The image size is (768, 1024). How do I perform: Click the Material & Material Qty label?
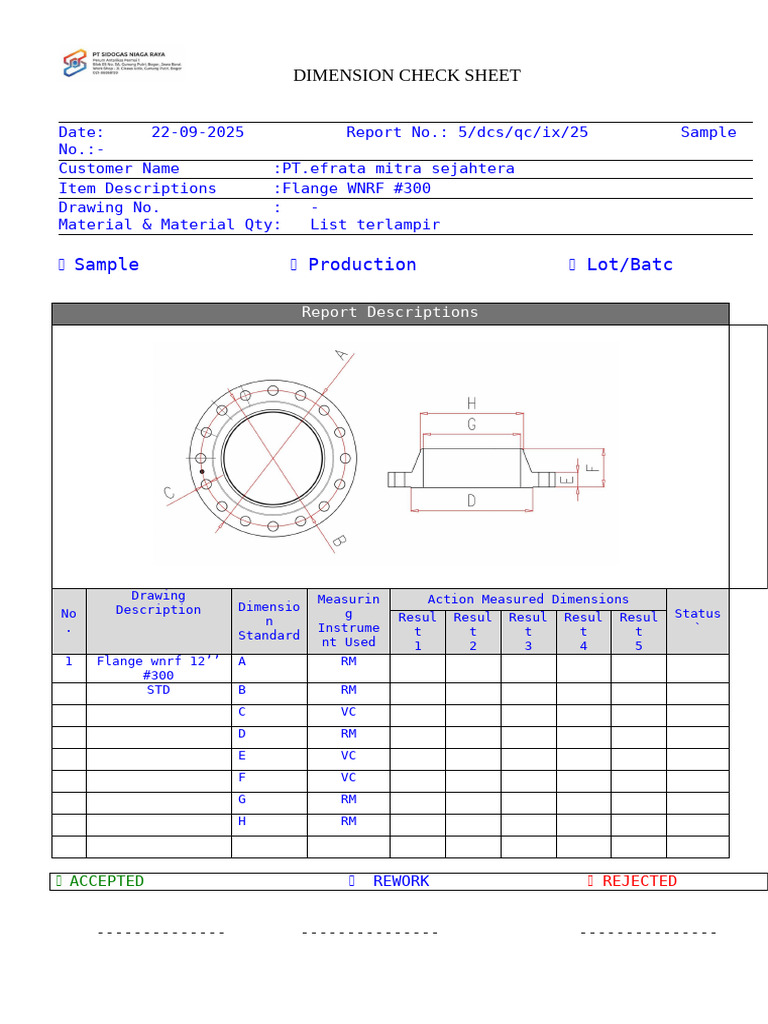tap(170, 225)
